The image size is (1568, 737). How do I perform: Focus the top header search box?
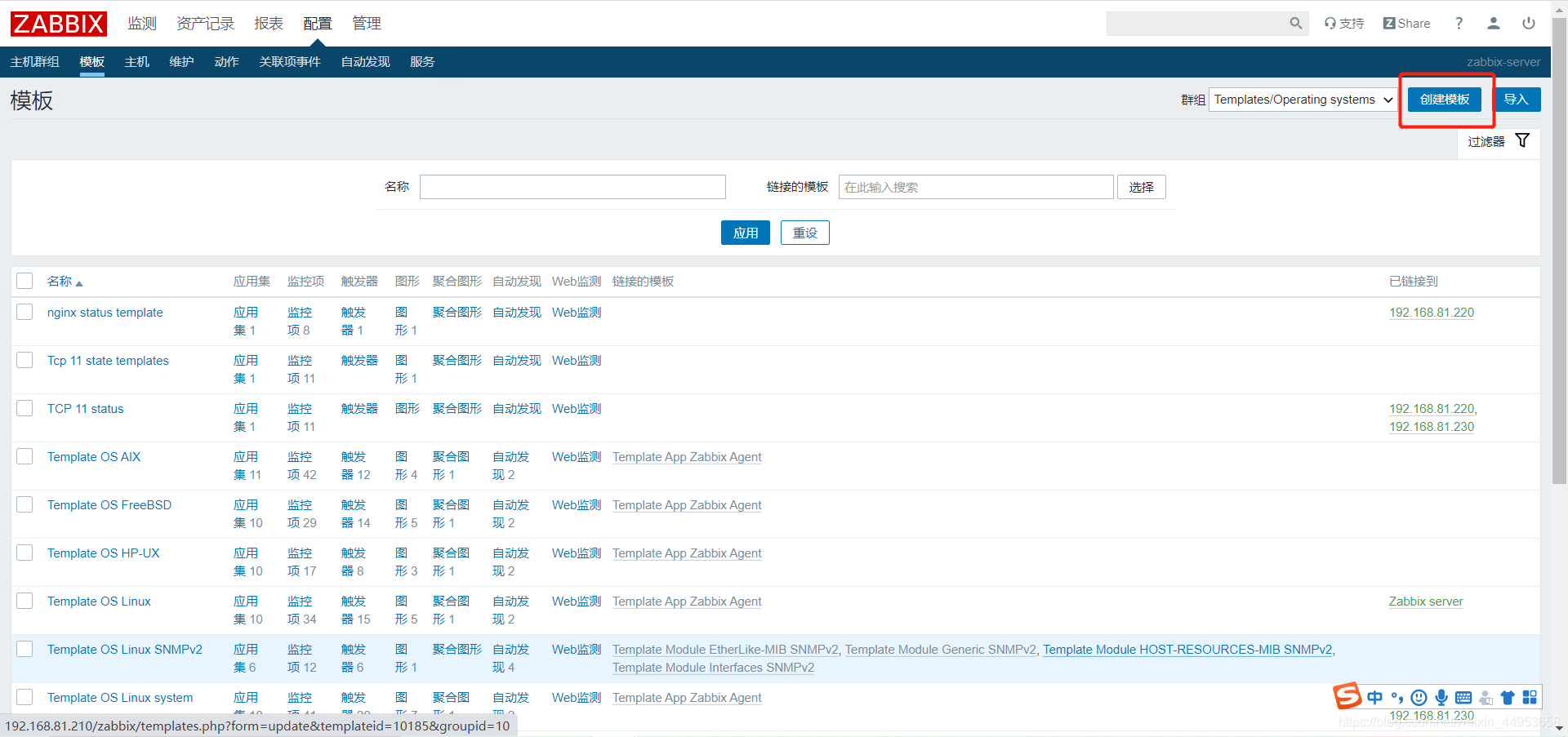tap(1207, 24)
